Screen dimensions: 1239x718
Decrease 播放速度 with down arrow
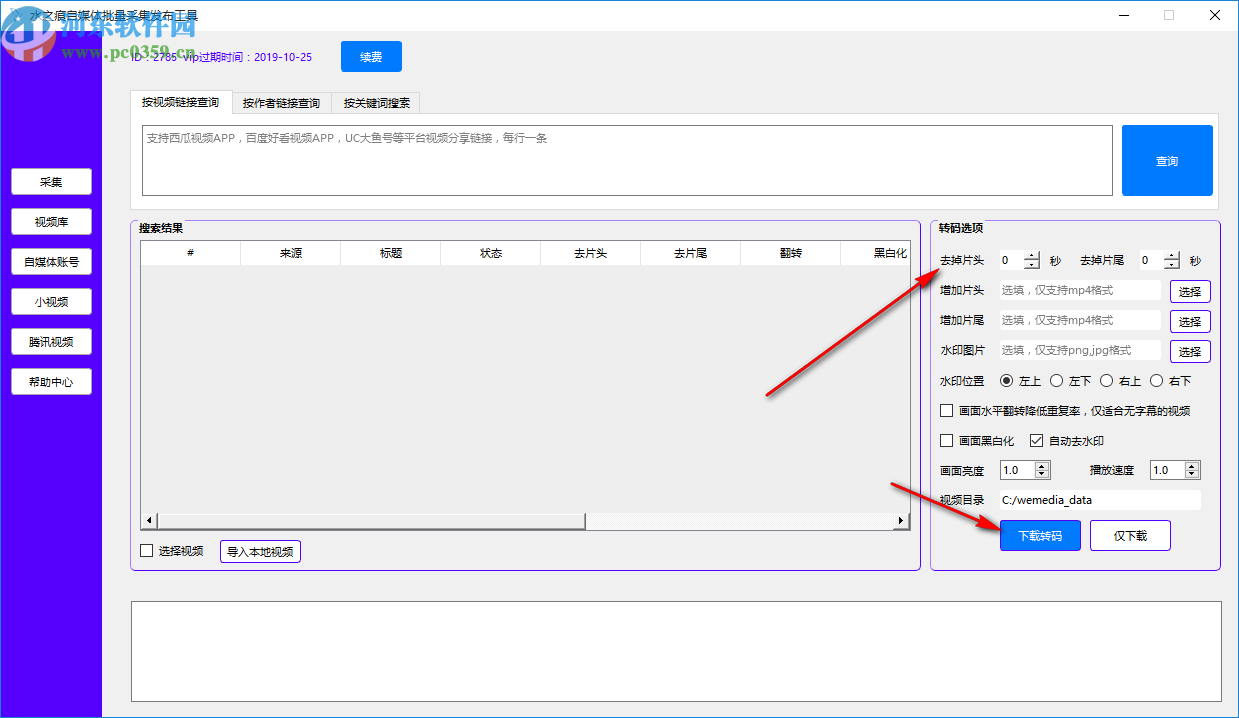coord(1193,474)
